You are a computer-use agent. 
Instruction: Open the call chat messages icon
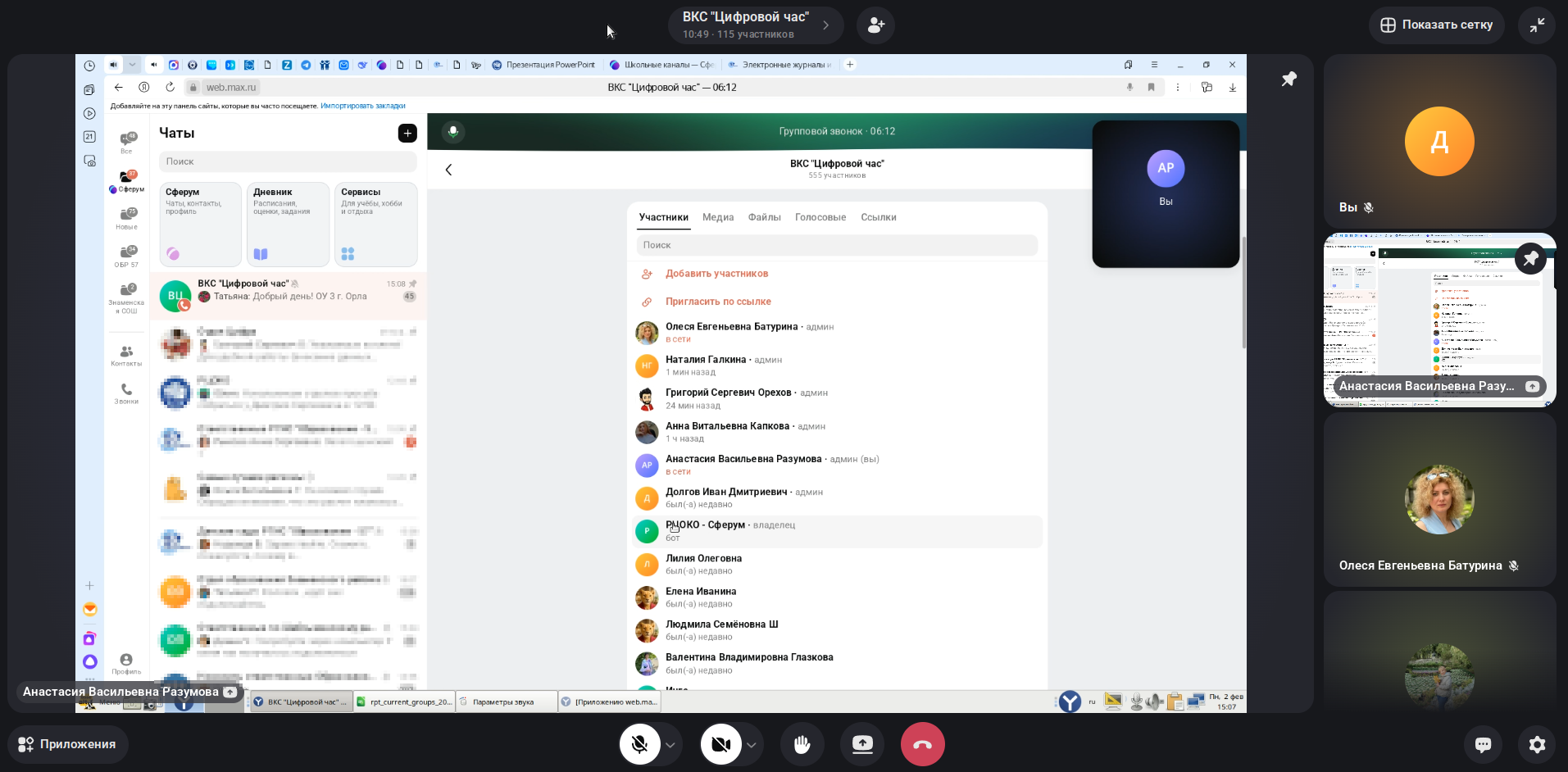1483,744
